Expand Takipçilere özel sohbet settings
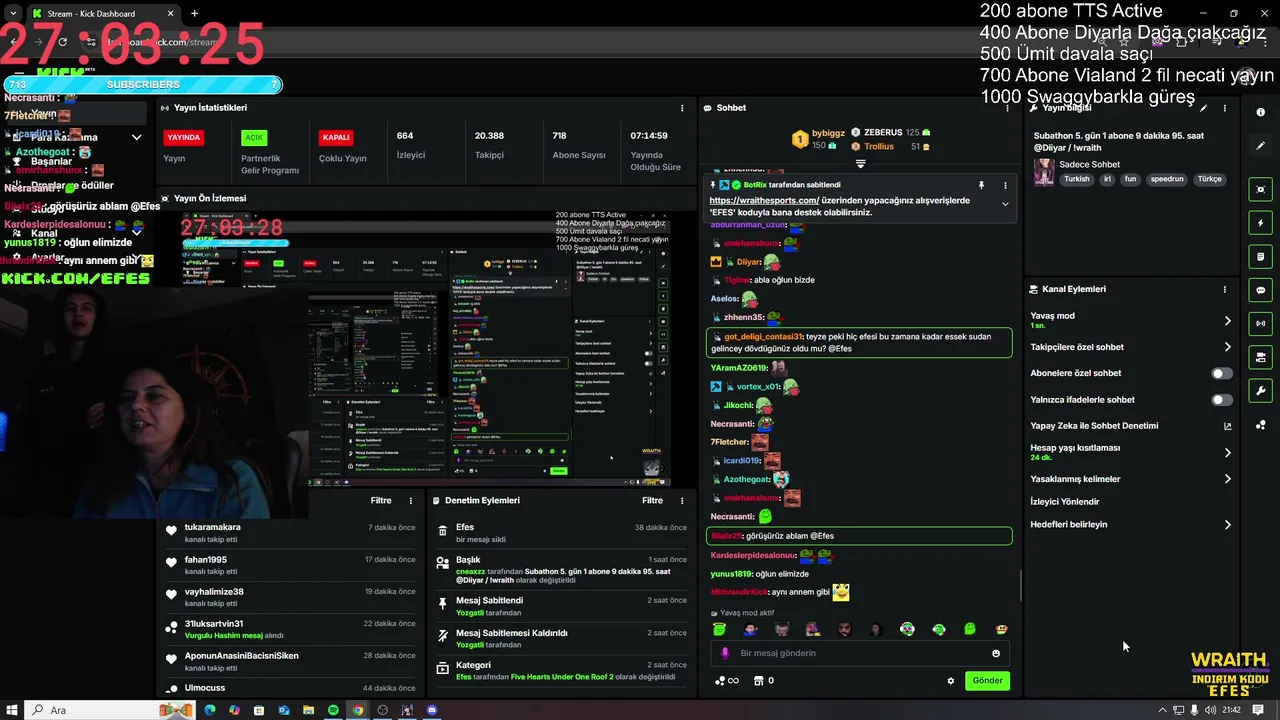1280x720 pixels. [x=1228, y=347]
